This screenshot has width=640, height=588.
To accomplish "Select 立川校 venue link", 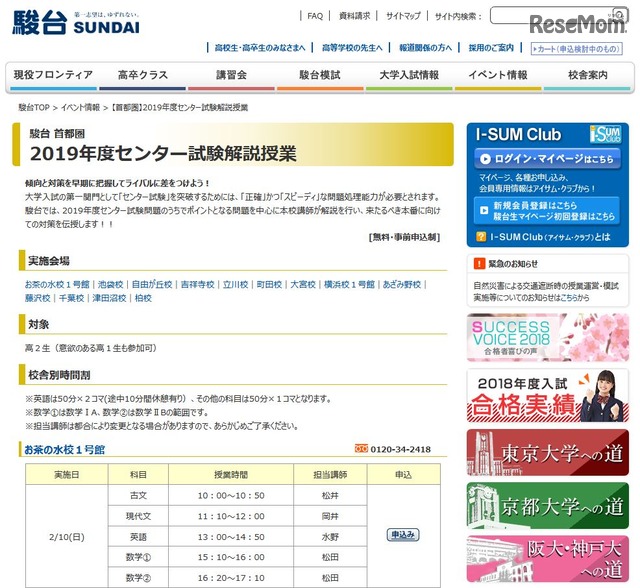I will [236, 284].
